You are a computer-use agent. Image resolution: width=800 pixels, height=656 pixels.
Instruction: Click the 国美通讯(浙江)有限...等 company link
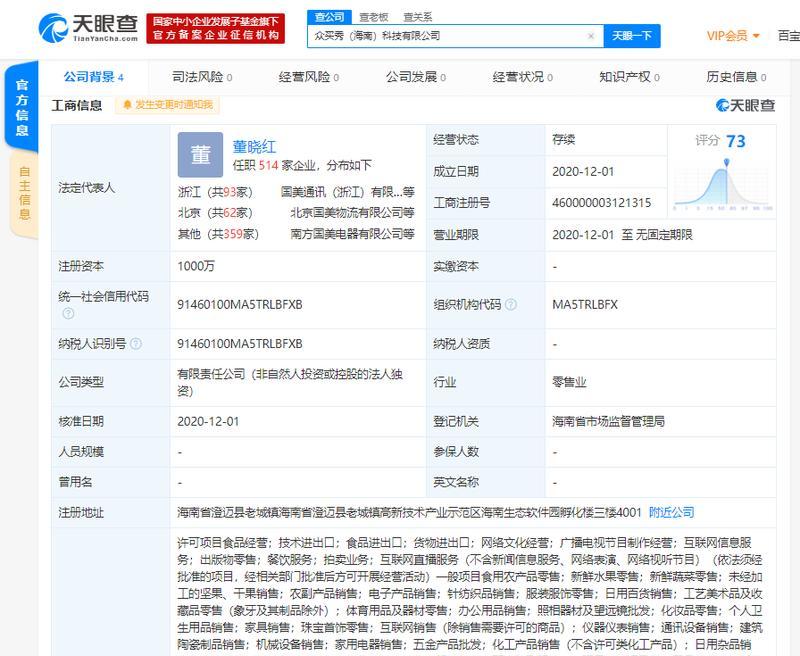(x=347, y=192)
